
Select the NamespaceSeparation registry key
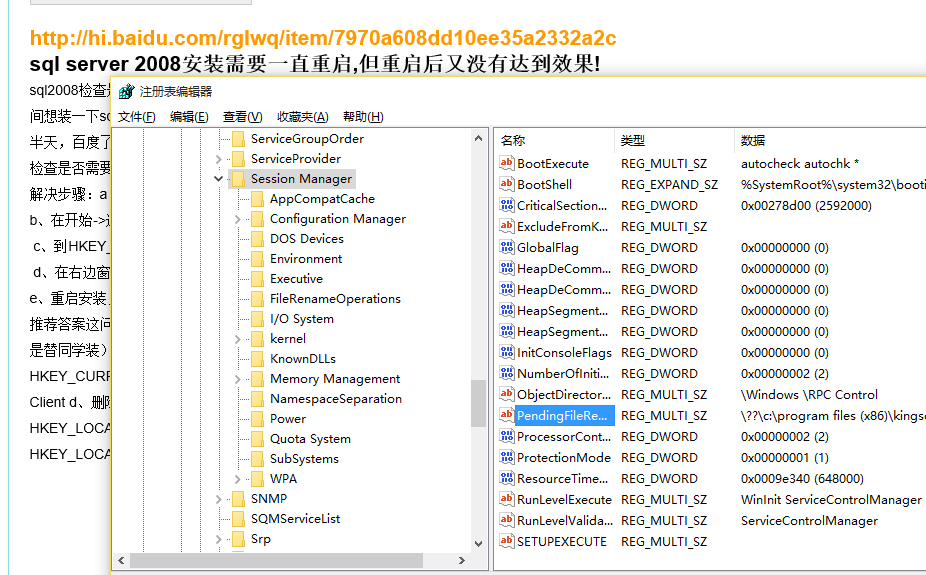click(x=336, y=398)
